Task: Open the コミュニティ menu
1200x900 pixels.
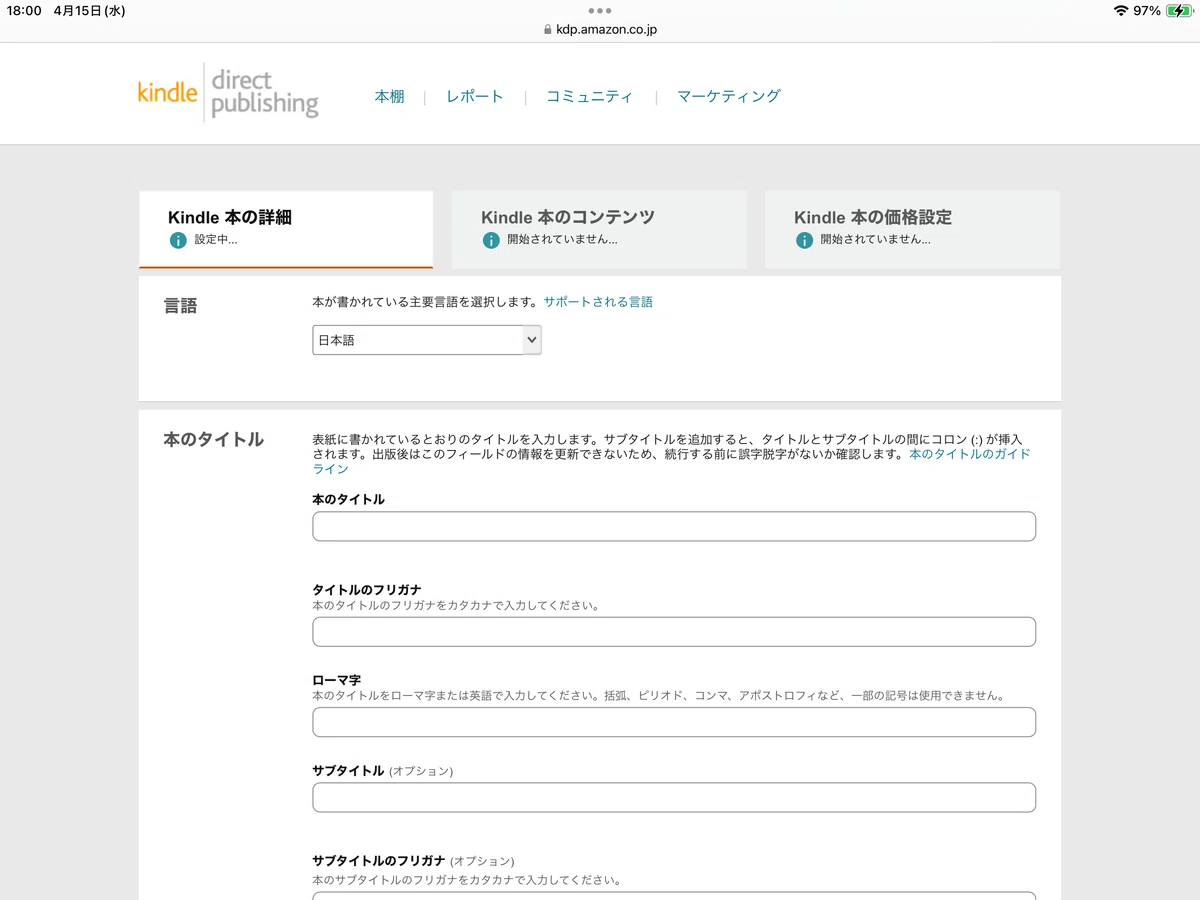Action: pyautogui.click(x=589, y=96)
